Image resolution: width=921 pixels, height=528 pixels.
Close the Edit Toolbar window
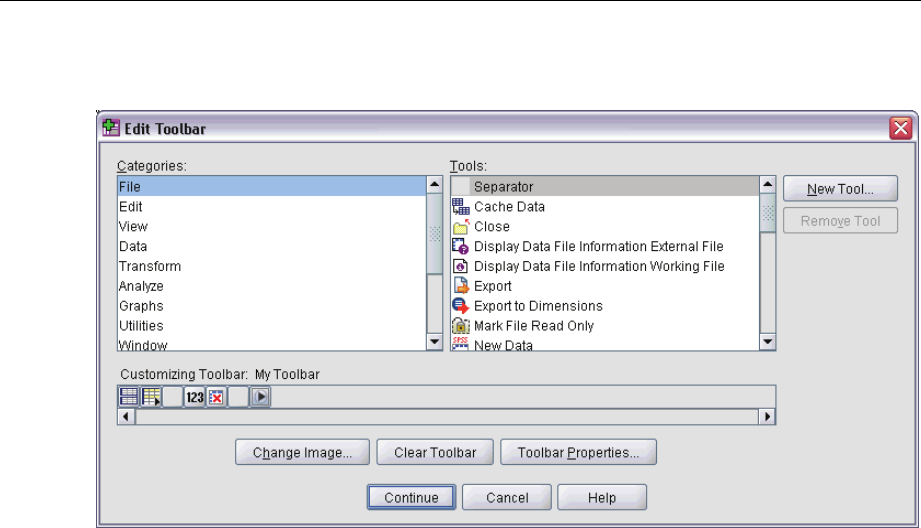901,128
